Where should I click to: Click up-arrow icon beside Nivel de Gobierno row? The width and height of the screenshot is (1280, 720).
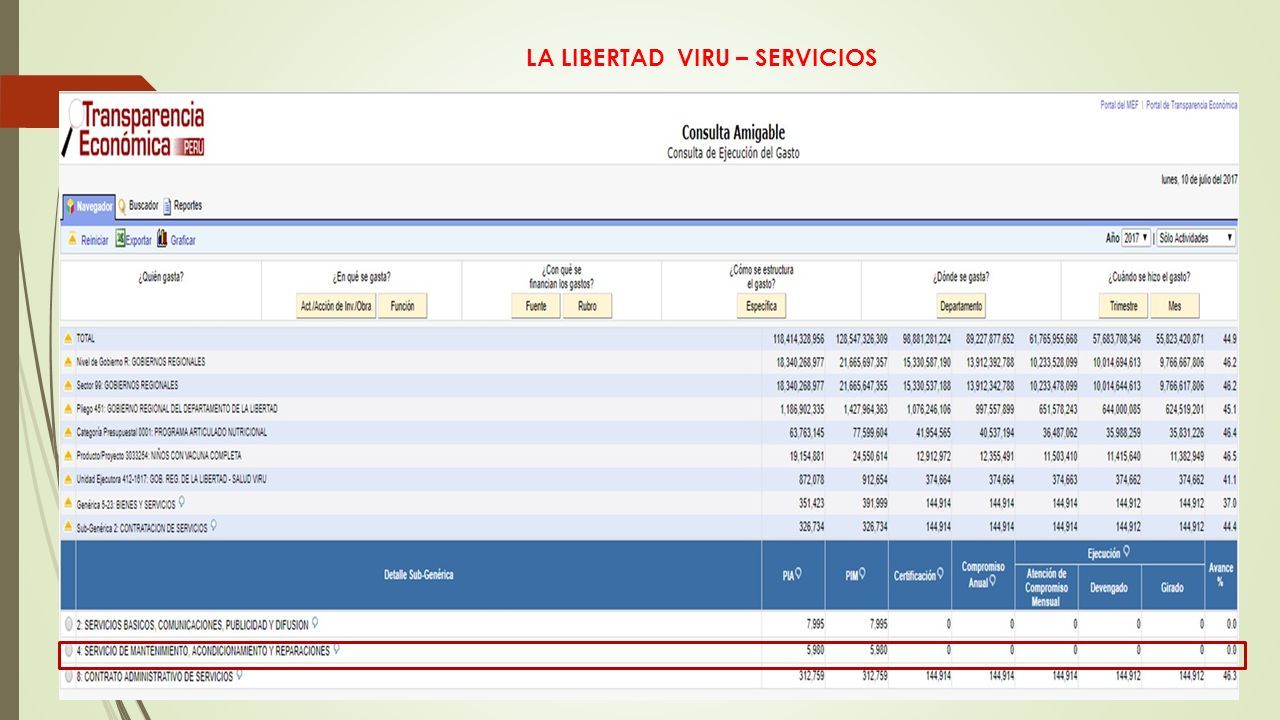click(x=69, y=362)
